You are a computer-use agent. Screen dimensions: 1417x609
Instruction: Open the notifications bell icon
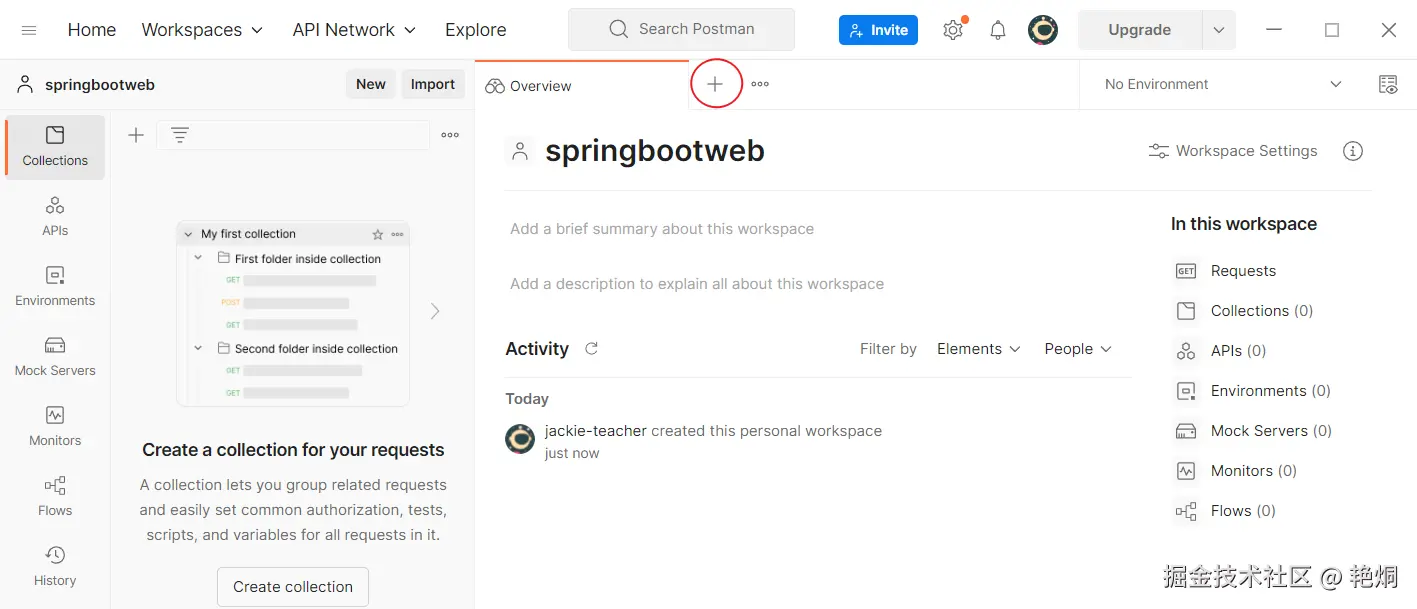pos(998,30)
